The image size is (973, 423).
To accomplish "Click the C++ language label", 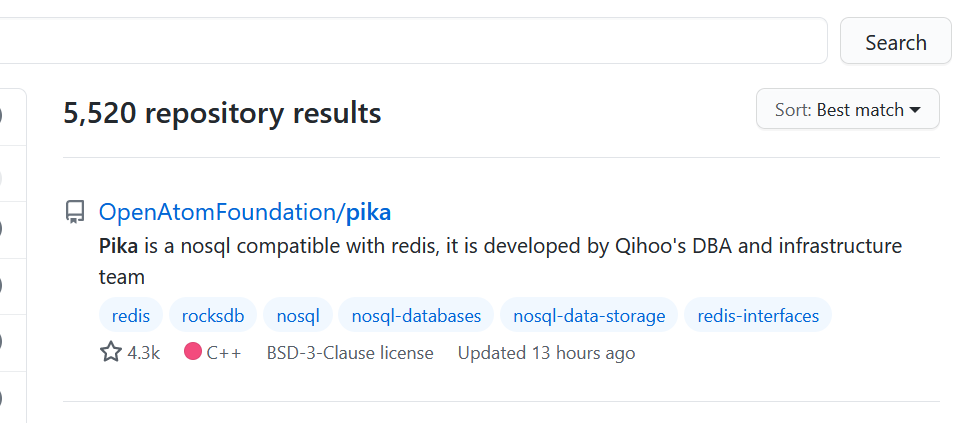I will pos(224,353).
